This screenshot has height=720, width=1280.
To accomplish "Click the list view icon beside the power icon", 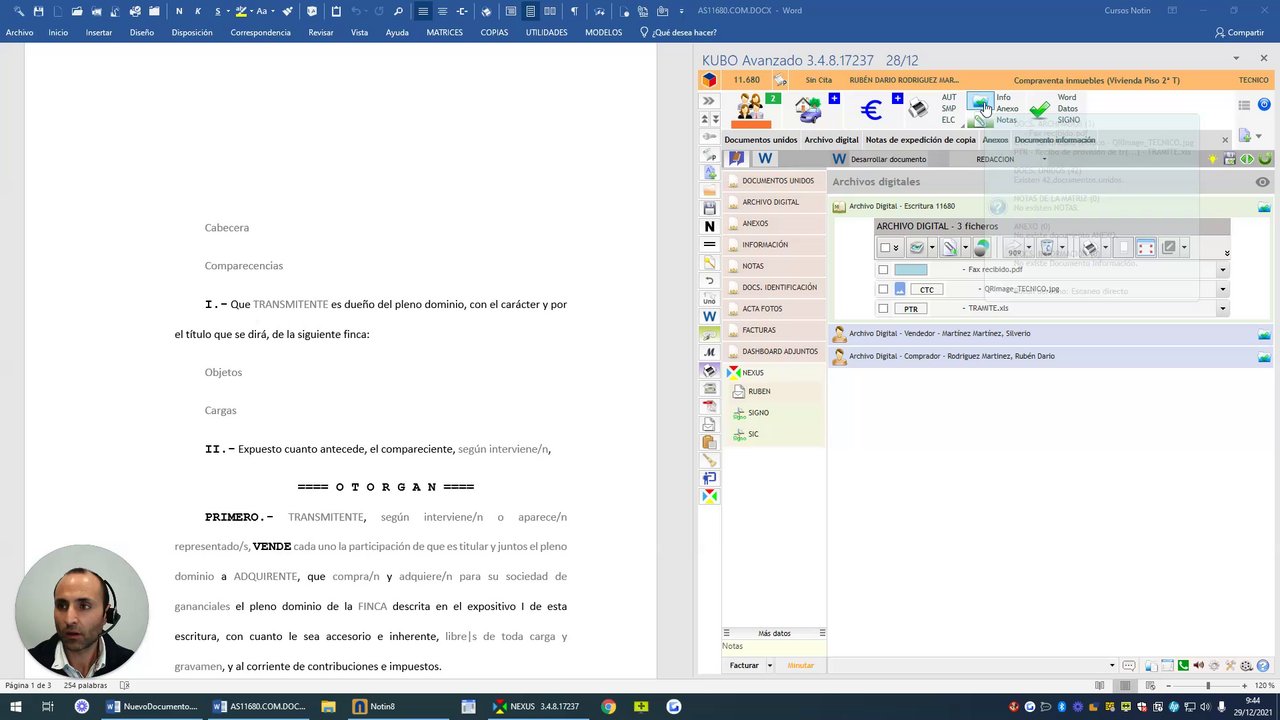I will point(1244,105).
